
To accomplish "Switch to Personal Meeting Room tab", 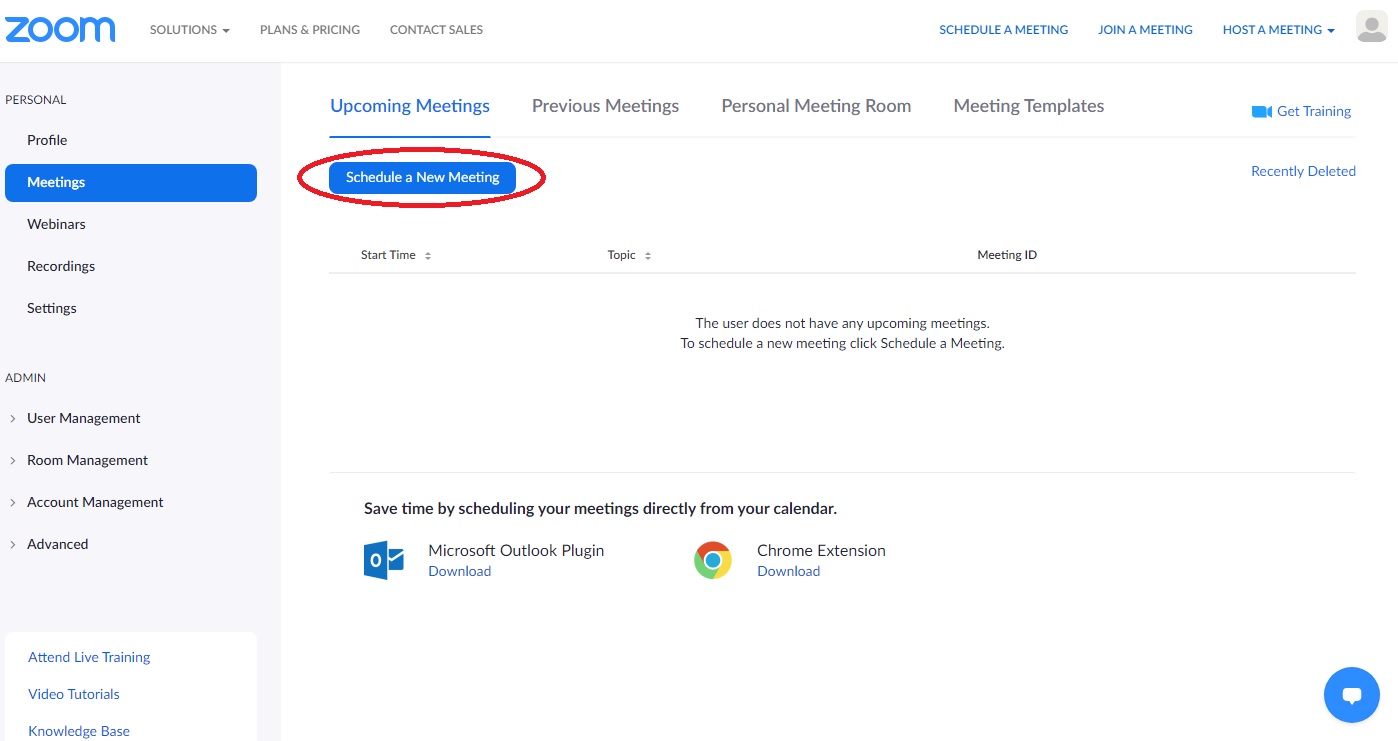I will point(816,106).
